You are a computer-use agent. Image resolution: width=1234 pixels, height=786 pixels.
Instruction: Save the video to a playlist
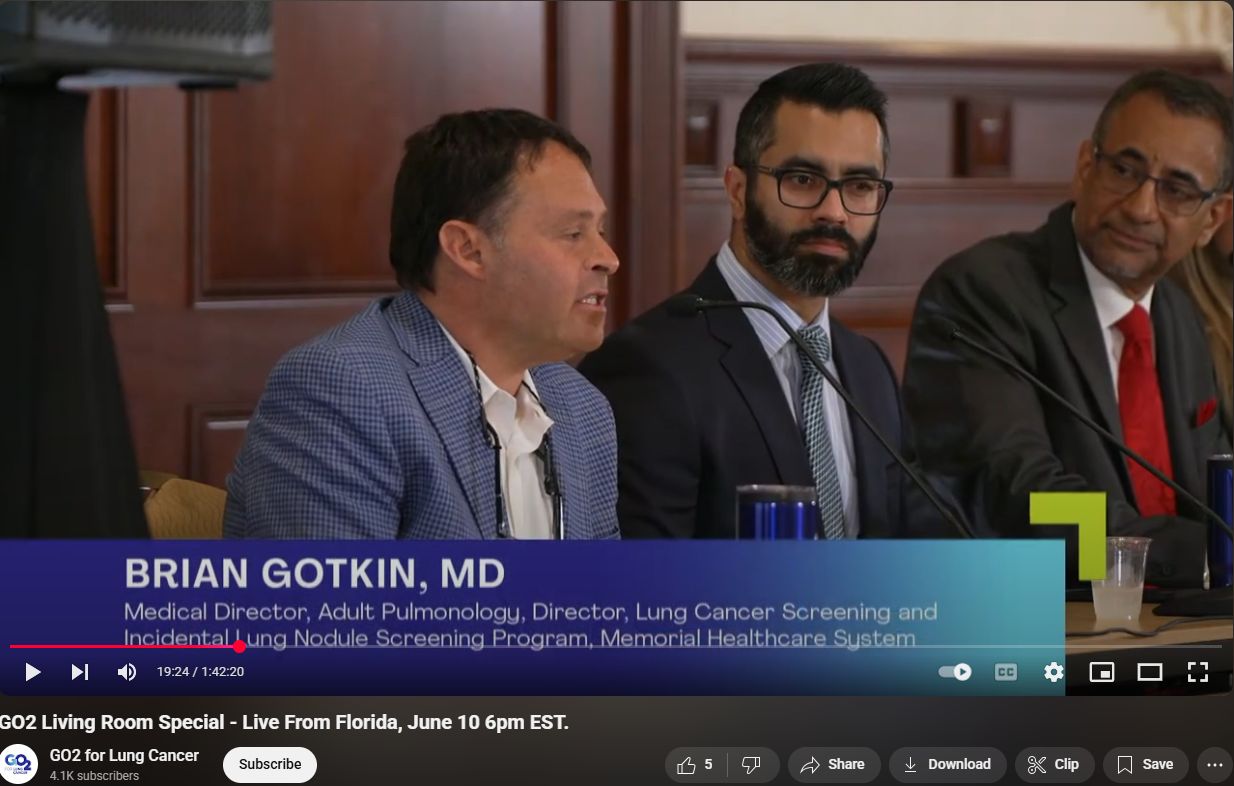pyautogui.click(x=1145, y=764)
